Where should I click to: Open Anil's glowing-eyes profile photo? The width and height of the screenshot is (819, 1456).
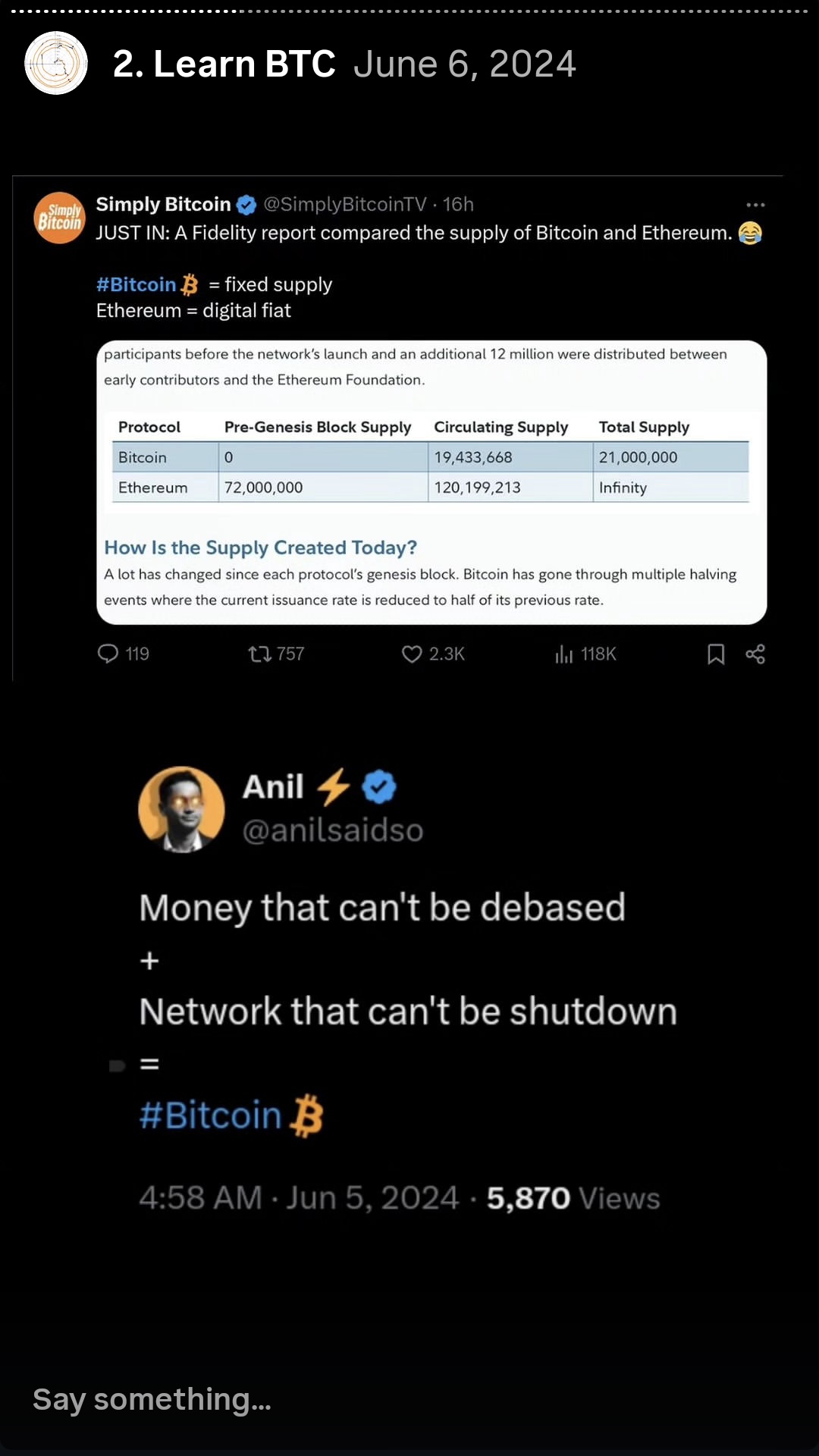point(181,809)
